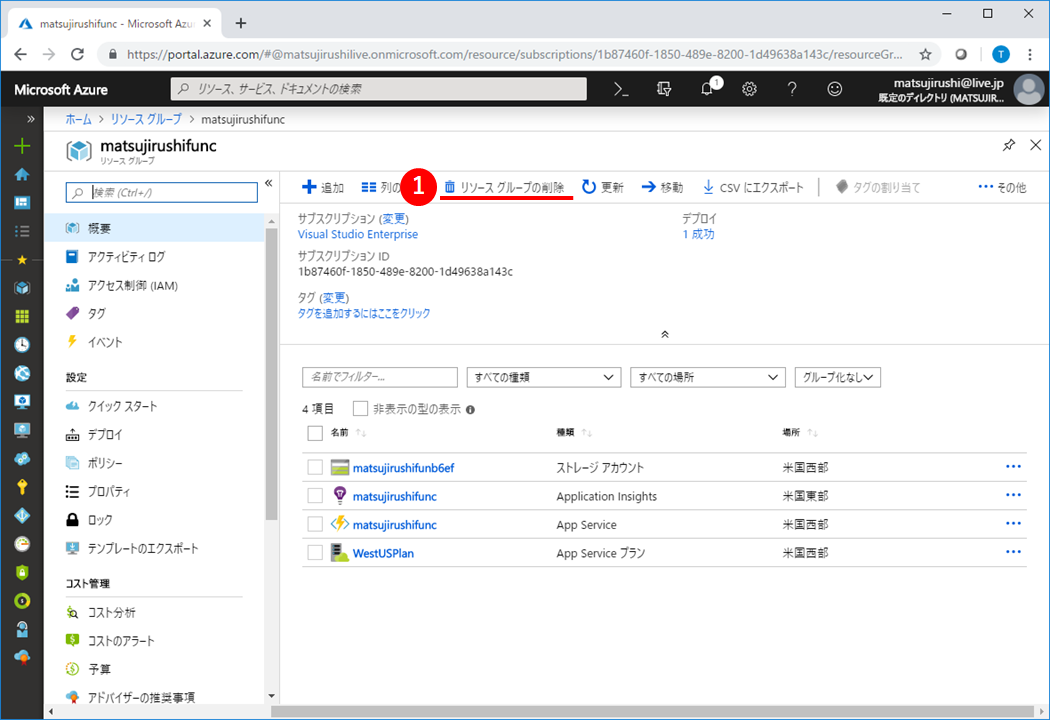Open the feedback smiley icon
The image size is (1050, 720).
(x=834, y=89)
